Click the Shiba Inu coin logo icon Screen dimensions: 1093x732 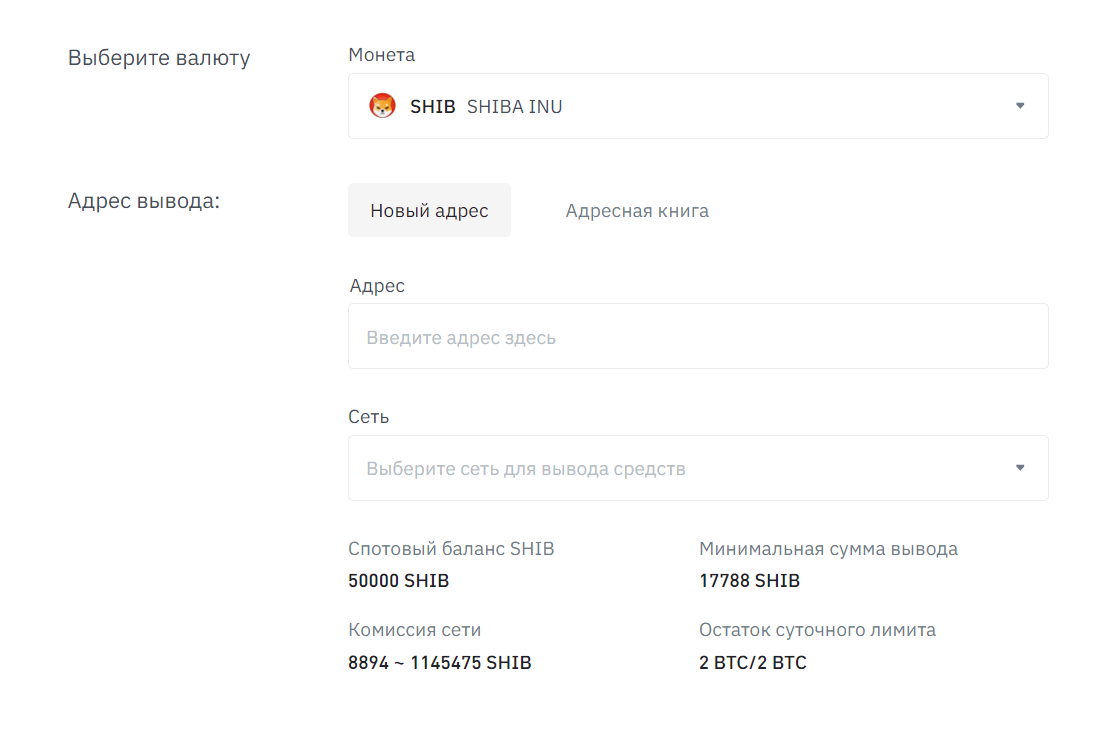(382, 106)
